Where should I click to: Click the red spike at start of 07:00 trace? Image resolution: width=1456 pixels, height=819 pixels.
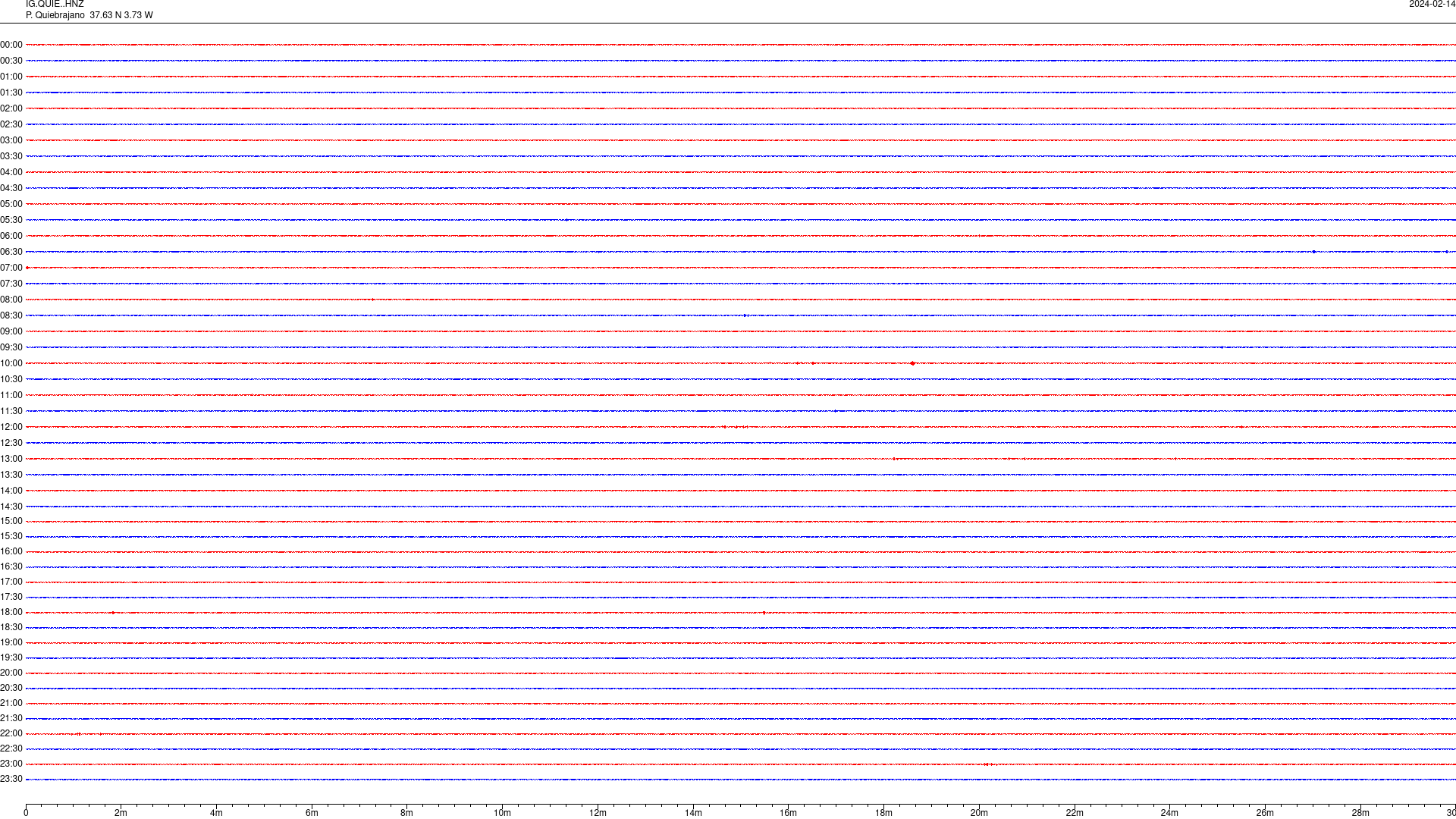[x=27, y=268]
